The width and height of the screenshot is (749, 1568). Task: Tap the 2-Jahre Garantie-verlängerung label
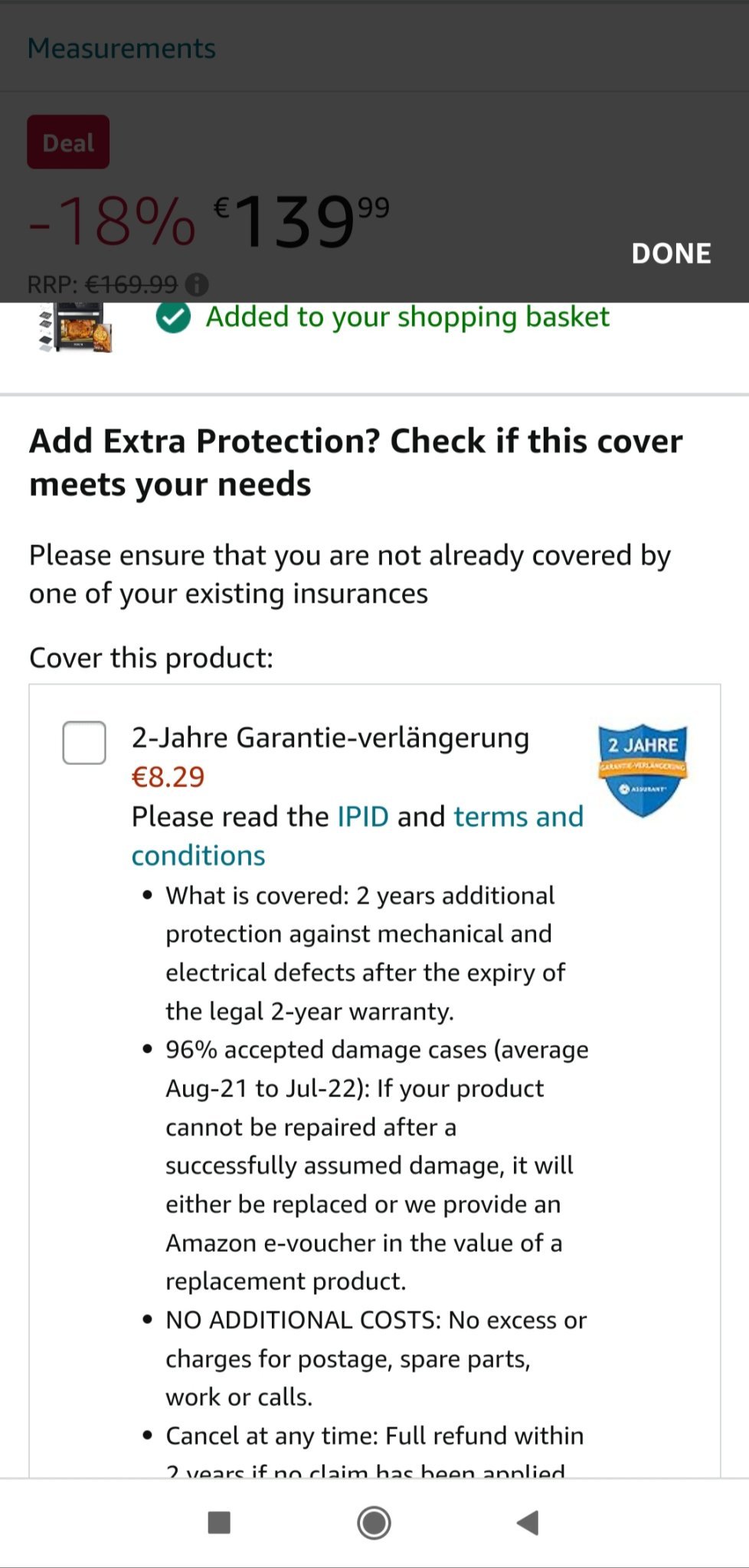[330, 737]
